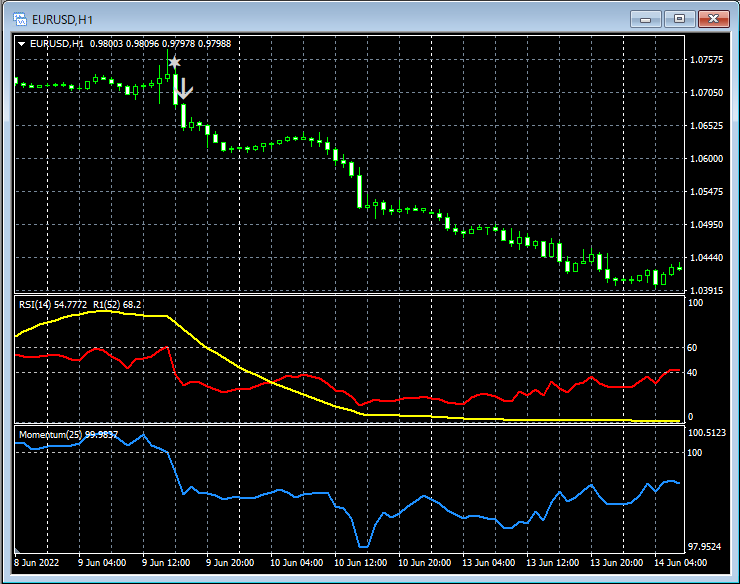Select the down arrow signal on chart
Image resolution: width=740 pixels, height=584 pixels.
coord(183,89)
